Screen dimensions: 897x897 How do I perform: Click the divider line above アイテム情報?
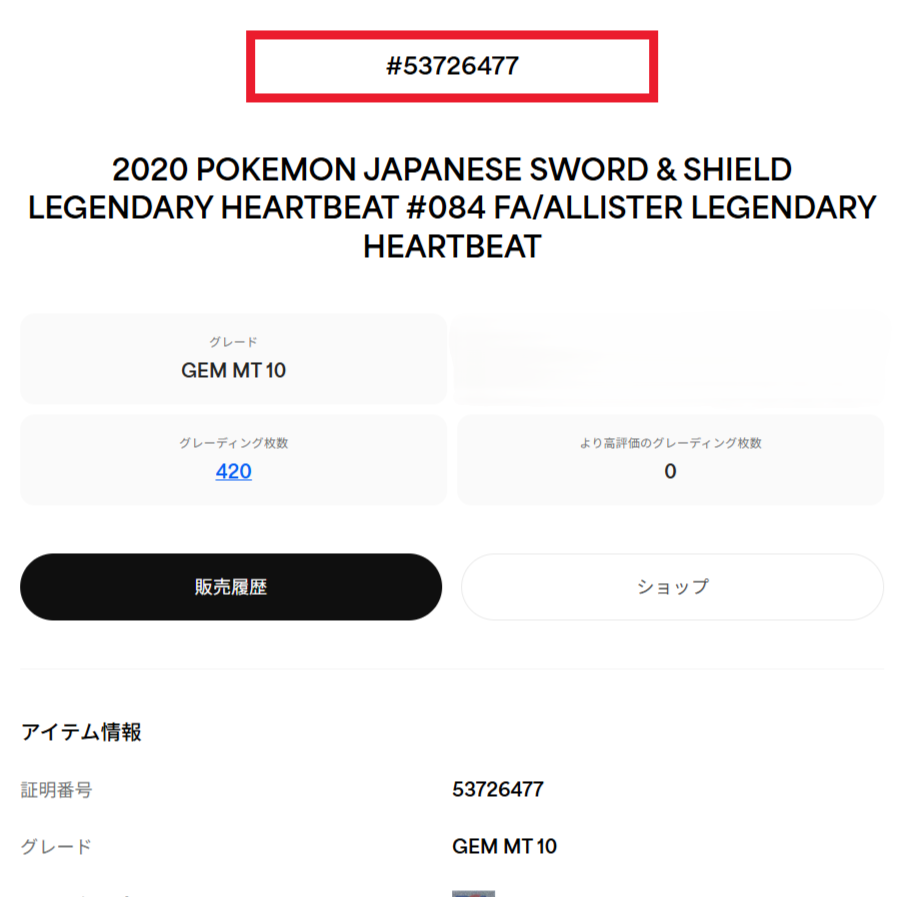[452, 669]
